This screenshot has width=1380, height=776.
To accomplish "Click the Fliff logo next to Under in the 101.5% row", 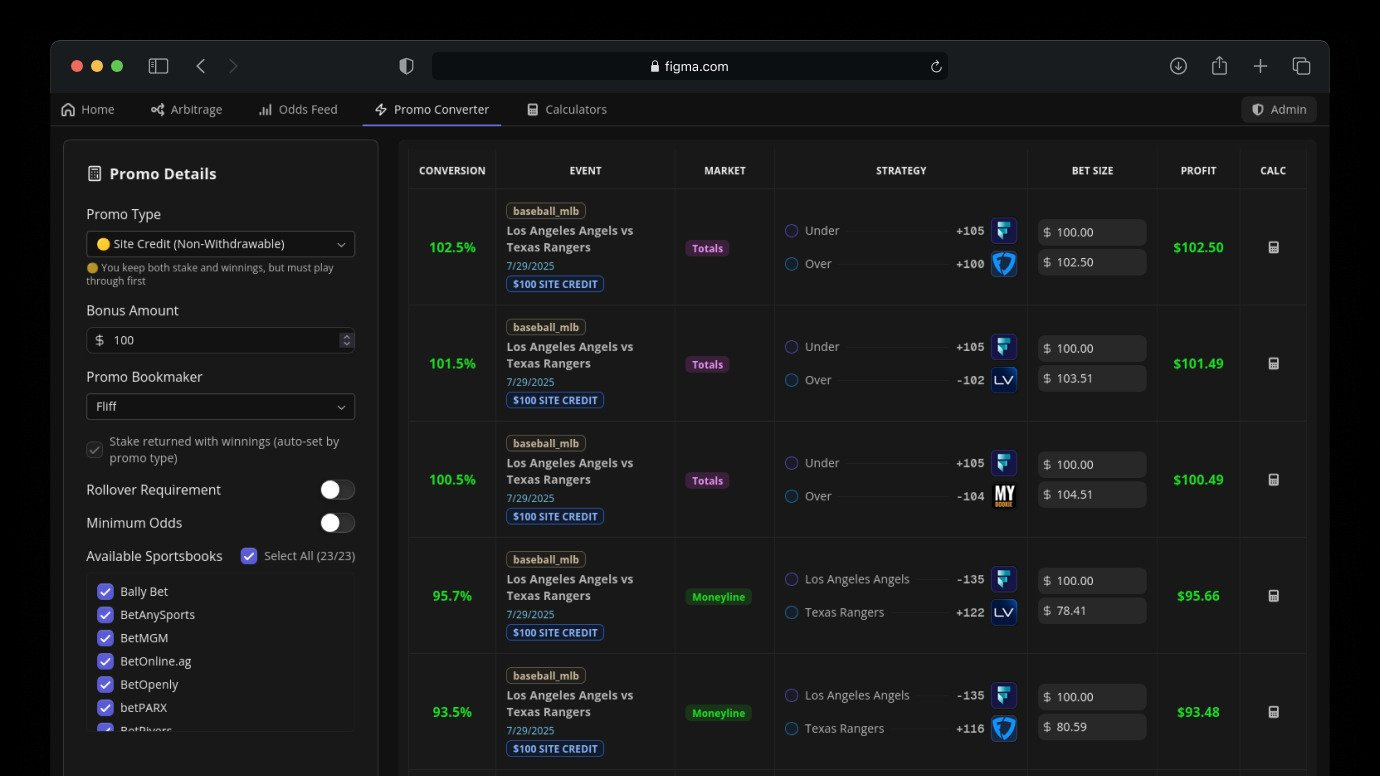I will 1004,347.
